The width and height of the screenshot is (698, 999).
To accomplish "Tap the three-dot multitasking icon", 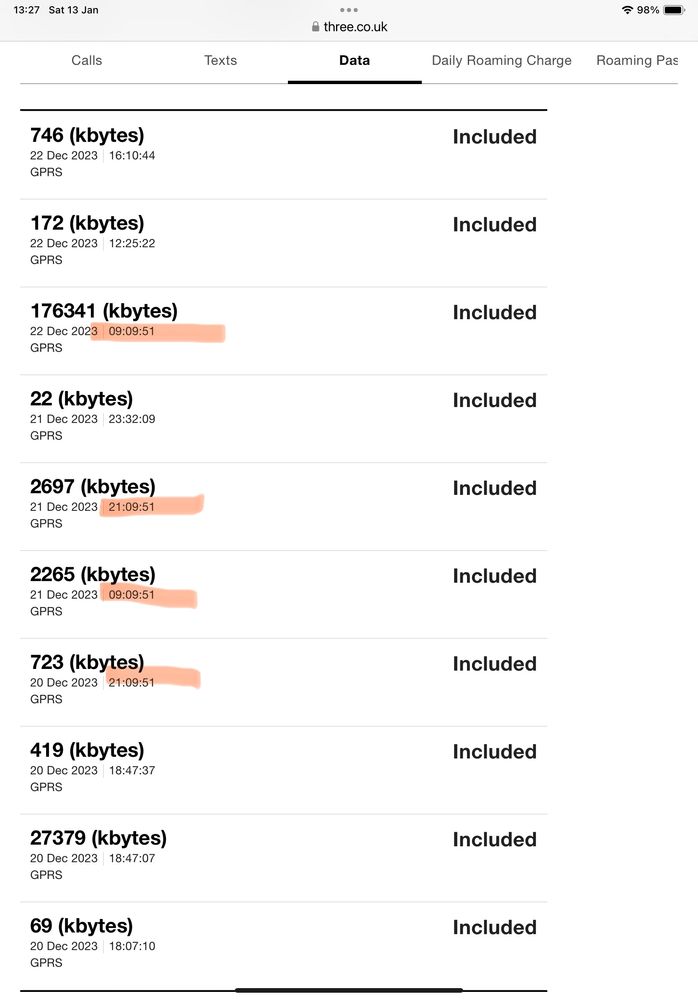I will click(x=349, y=10).
